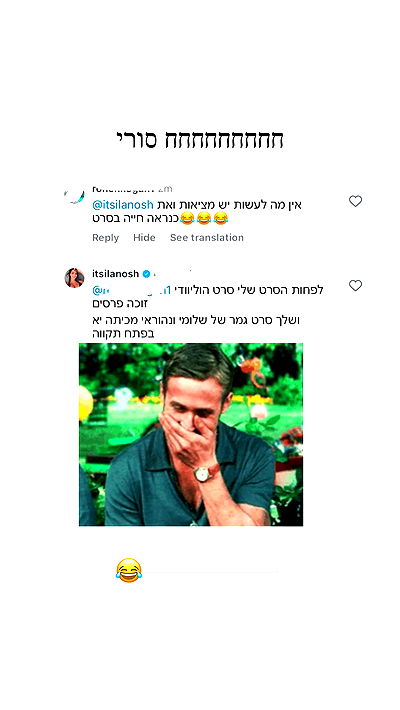This screenshot has height=710, width=400.
Task: Open the feather avatar of the first commenter
Action: click(74, 197)
